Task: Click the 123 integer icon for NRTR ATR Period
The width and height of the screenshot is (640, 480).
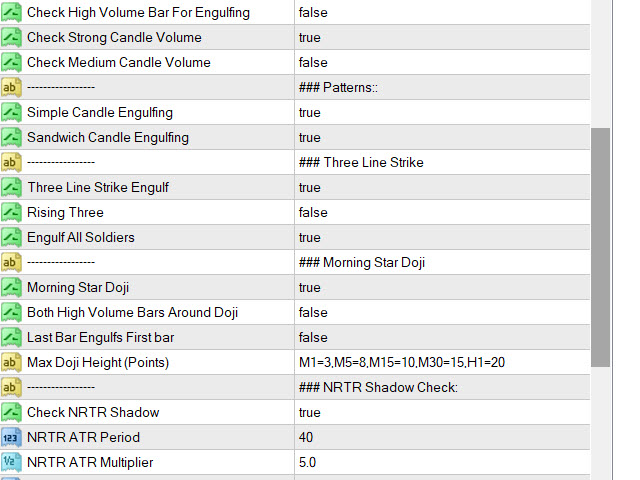Action: [x=11, y=437]
